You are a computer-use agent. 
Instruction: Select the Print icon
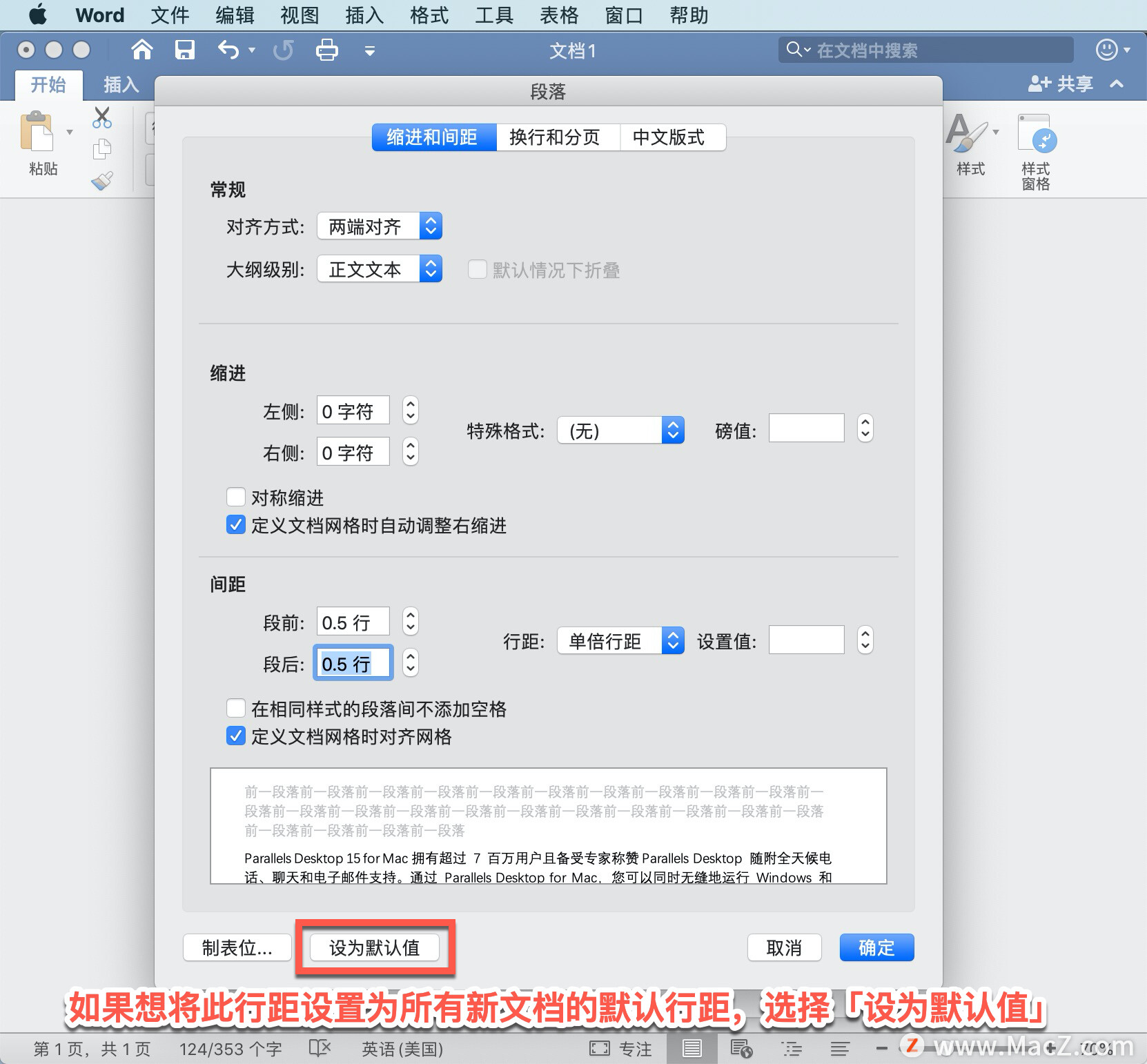327,49
